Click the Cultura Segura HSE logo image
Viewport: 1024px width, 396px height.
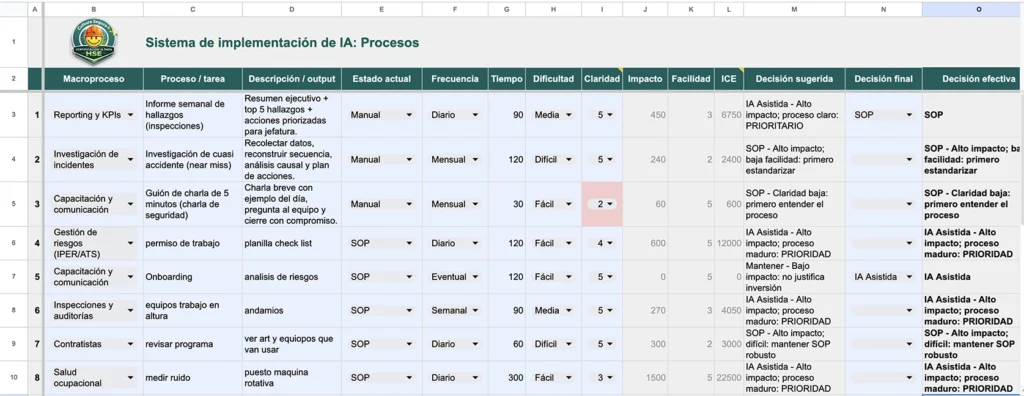tap(95, 42)
